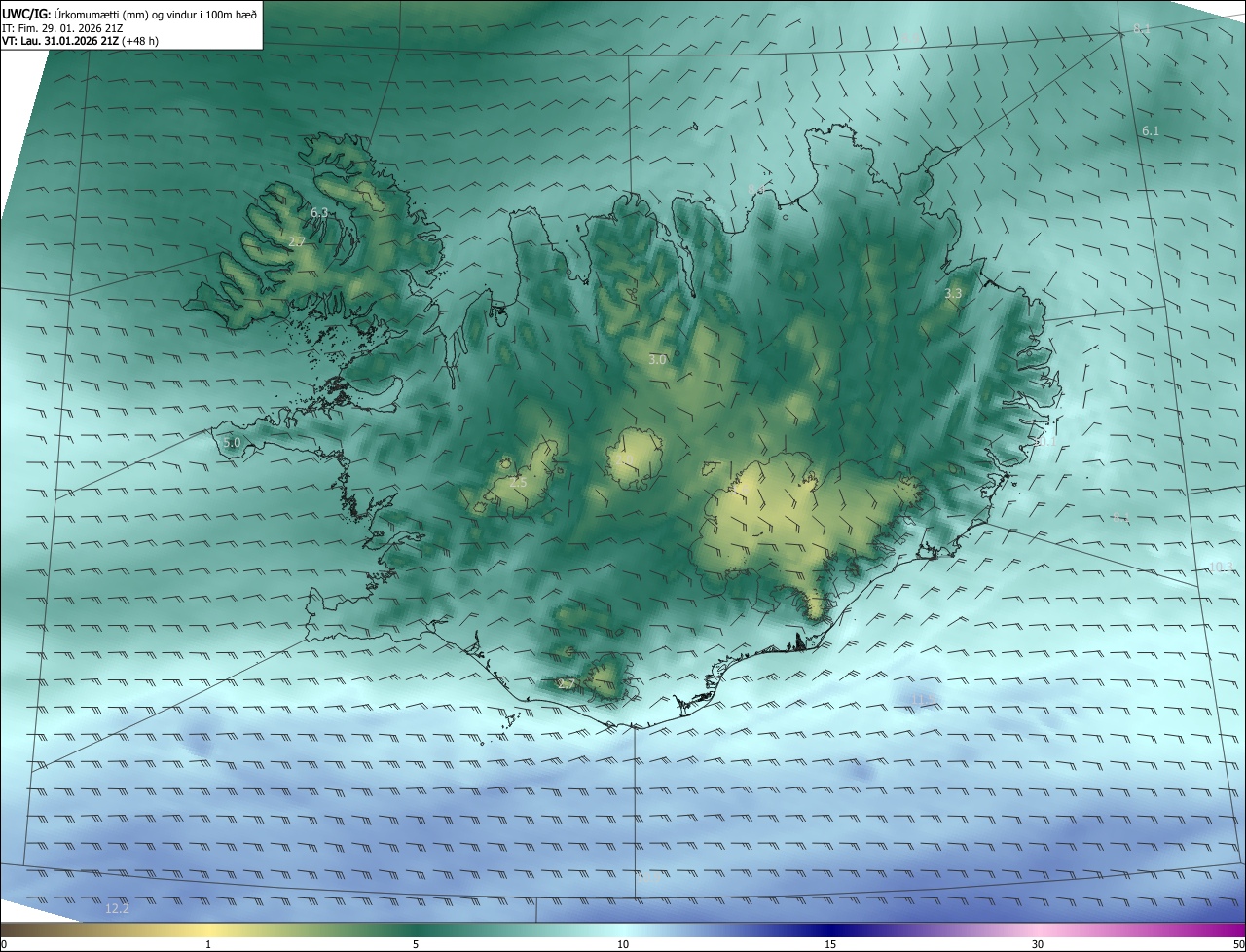
Task: Click the 12.2 value label in the southwest sea
Action: point(117,908)
